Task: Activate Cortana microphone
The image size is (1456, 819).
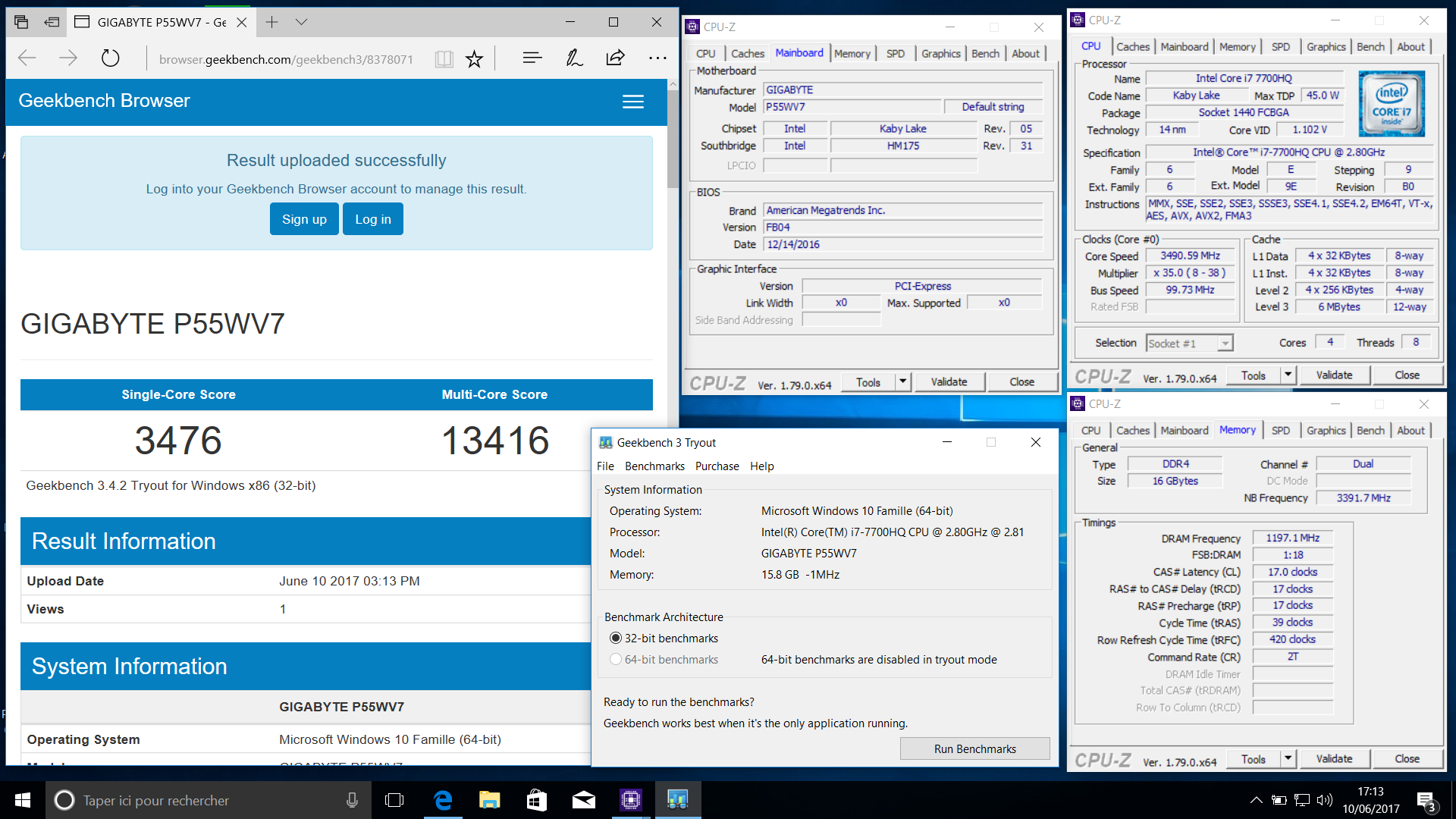Action: click(x=352, y=800)
